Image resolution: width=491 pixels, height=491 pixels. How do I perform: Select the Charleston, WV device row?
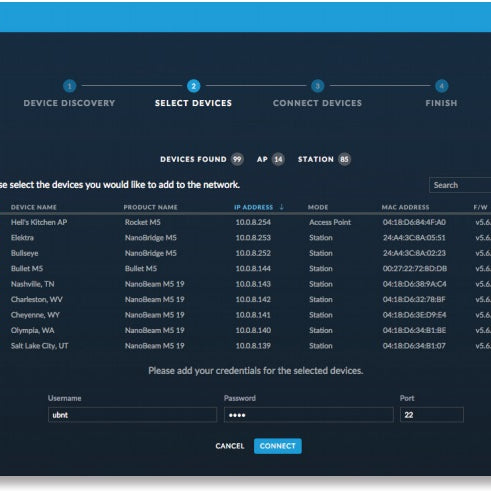tap(245, 299)
